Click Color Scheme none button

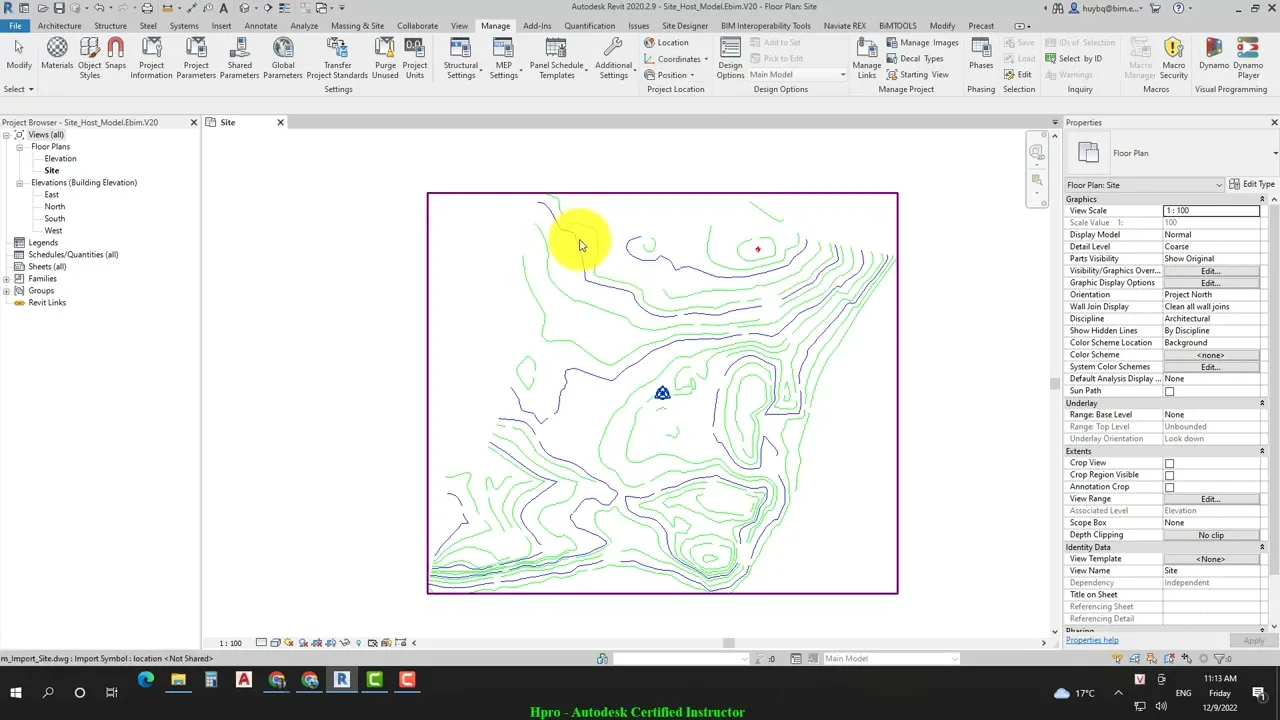[1210, 355]
